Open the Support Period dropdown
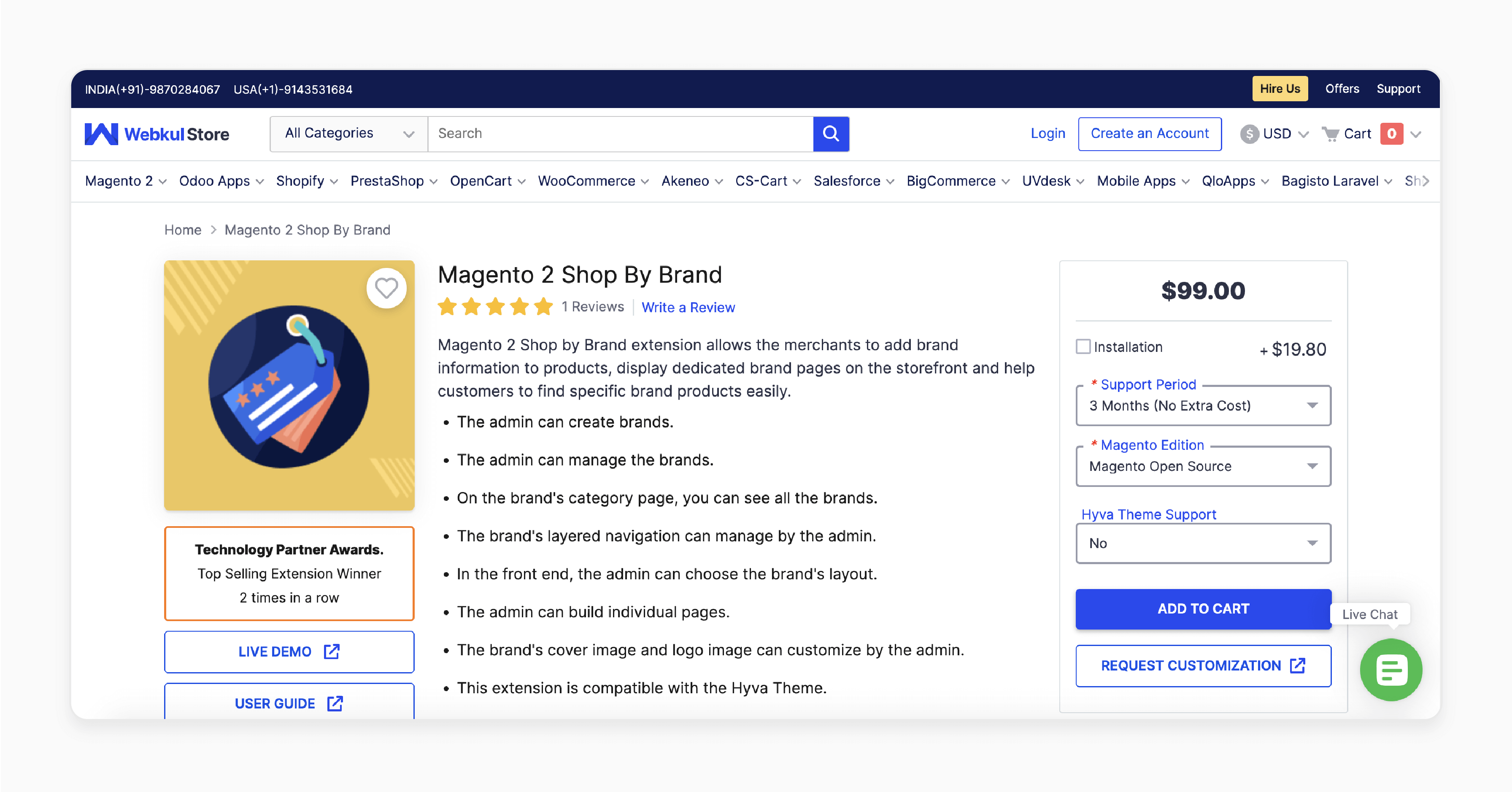The height and width of the screenshot is (792, 1512). [x=1203, y=405]
